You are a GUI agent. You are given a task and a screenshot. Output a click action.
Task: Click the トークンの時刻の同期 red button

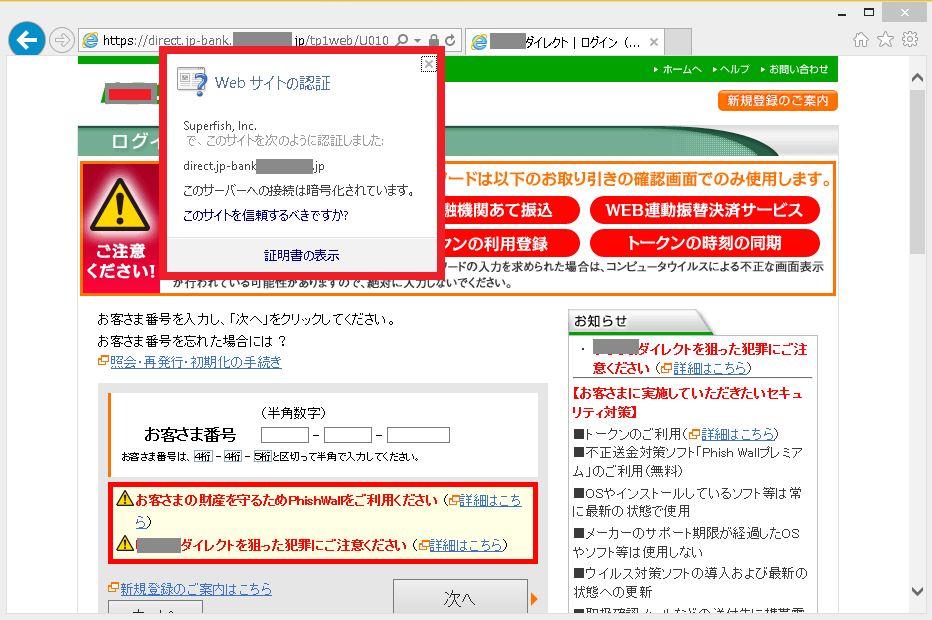704,243
